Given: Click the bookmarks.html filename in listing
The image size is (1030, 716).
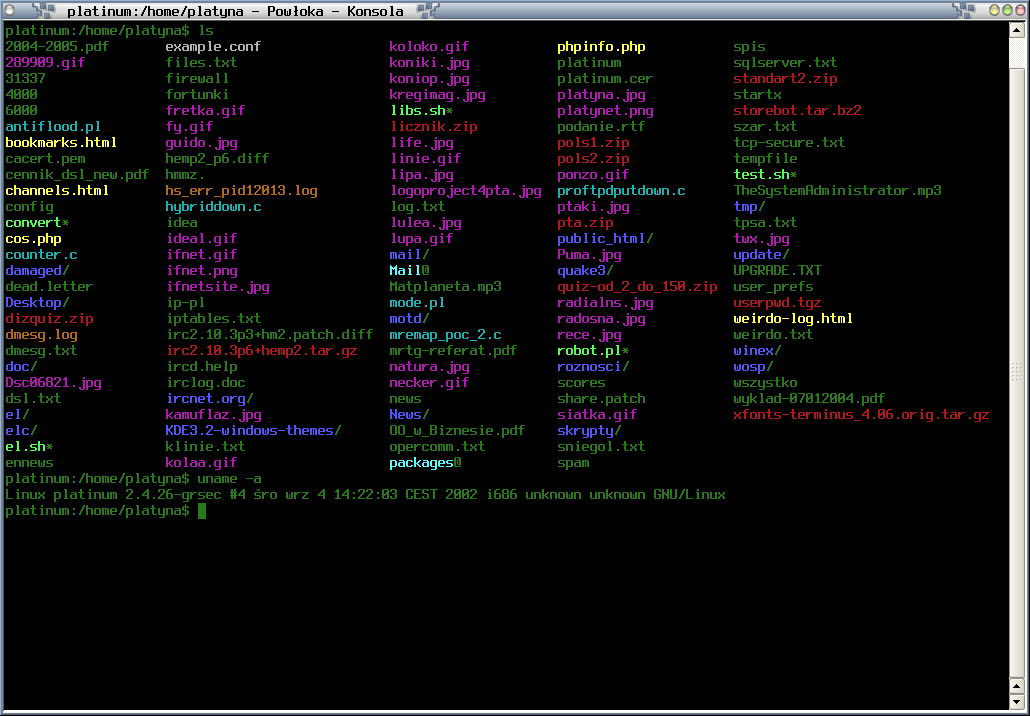Looking at the screenshot, I should pos(61,143).
